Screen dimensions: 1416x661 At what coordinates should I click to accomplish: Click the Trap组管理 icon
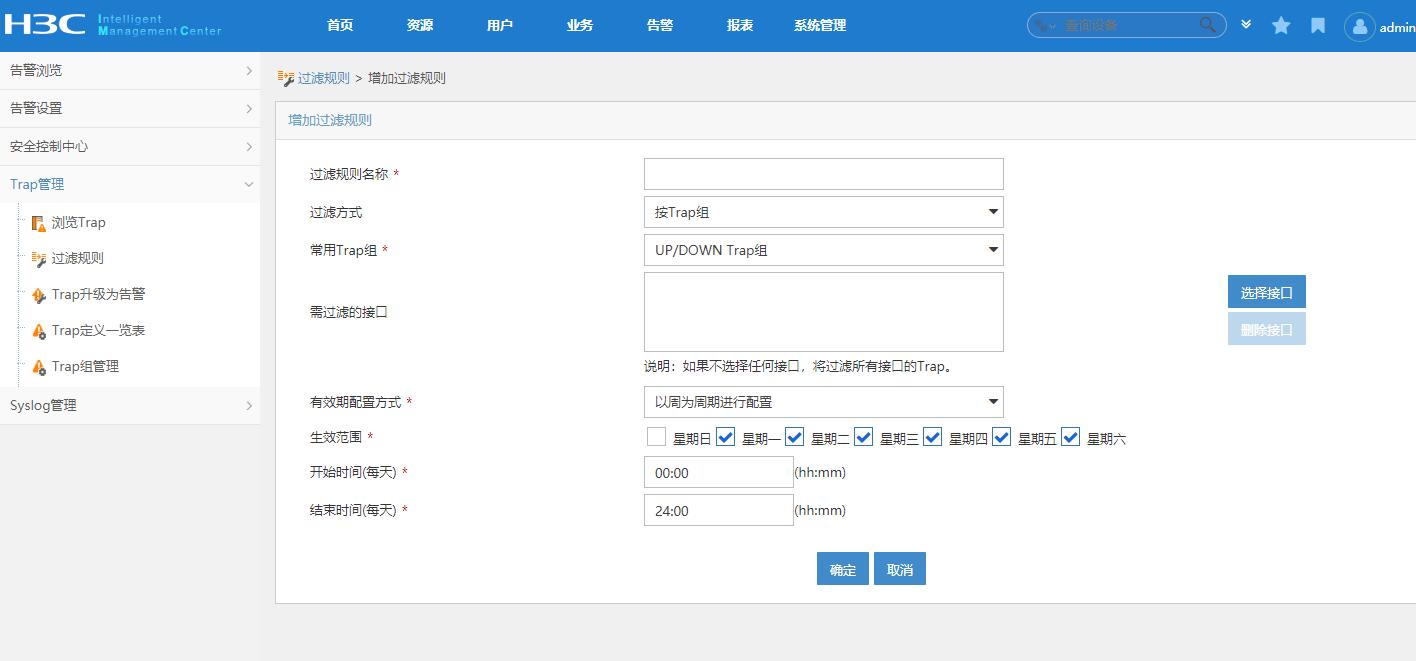pyautogui.click(x=39, y=367)
